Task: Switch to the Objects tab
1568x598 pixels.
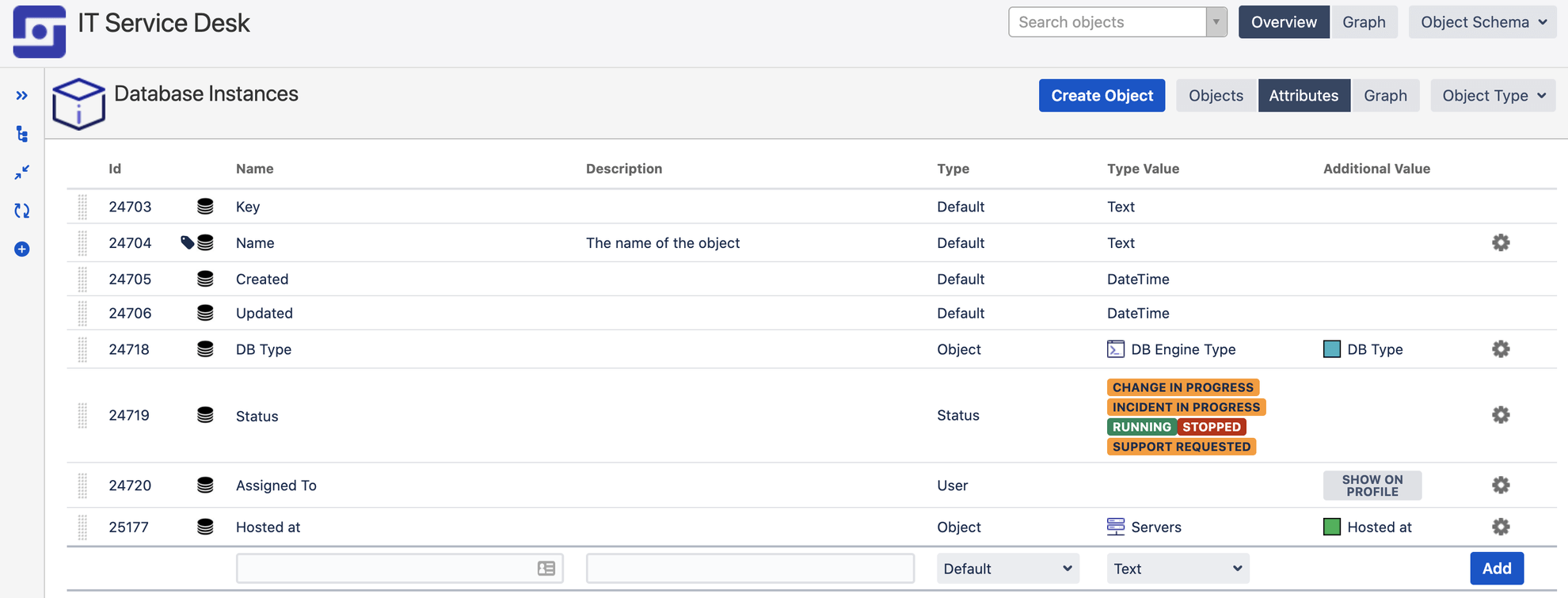Action: pyautogui.click(x=1216, y=96)
